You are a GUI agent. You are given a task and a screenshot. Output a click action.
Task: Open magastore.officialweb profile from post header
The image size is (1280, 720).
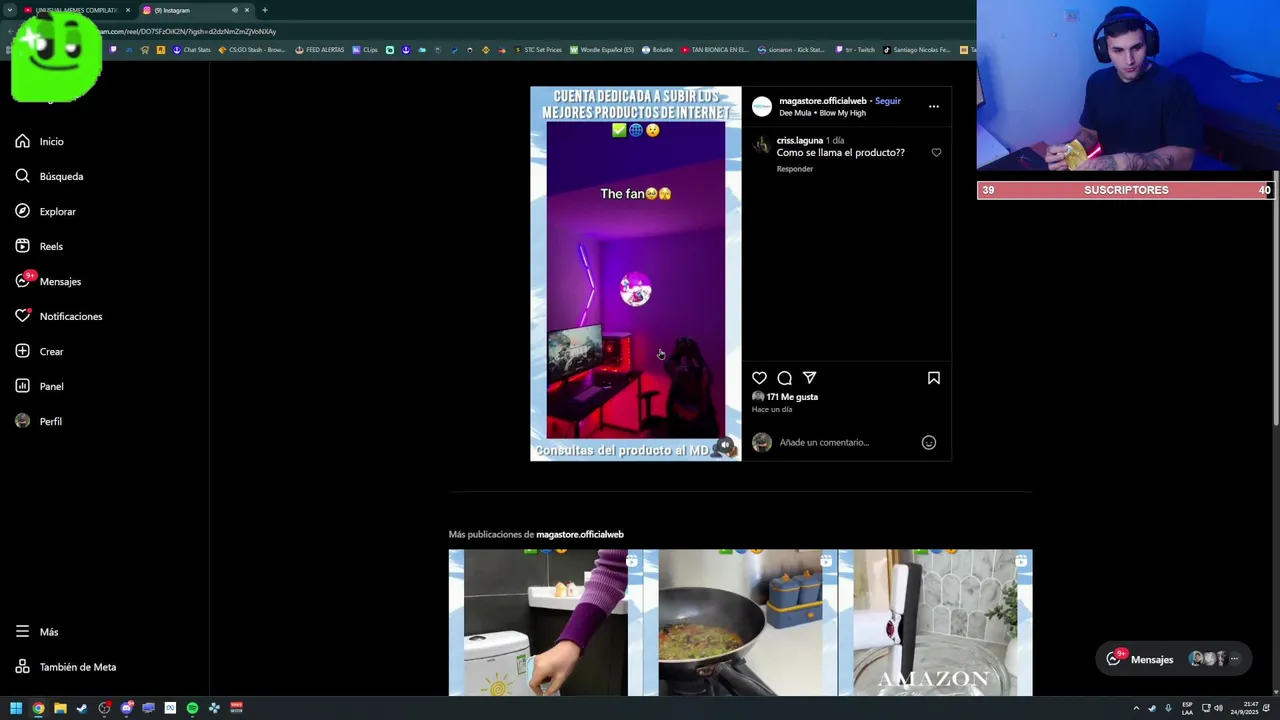tap(822, 101)
